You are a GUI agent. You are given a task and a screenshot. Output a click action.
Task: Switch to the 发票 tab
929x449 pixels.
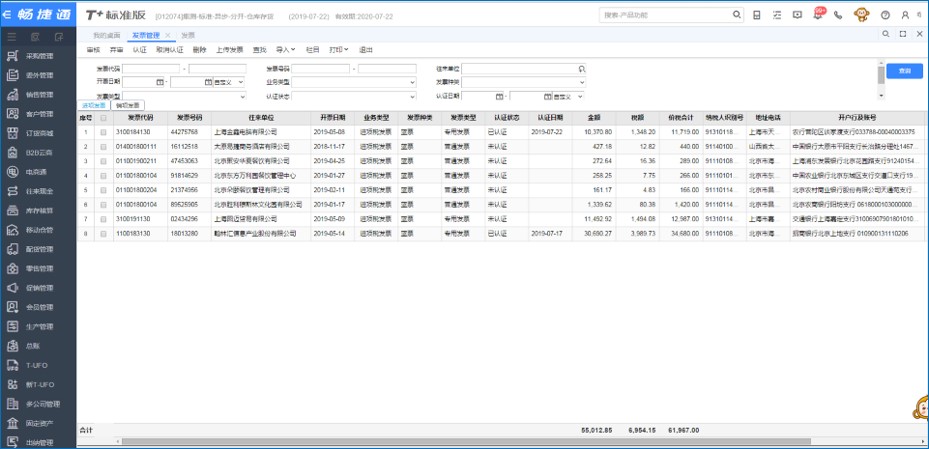(188, 35)
